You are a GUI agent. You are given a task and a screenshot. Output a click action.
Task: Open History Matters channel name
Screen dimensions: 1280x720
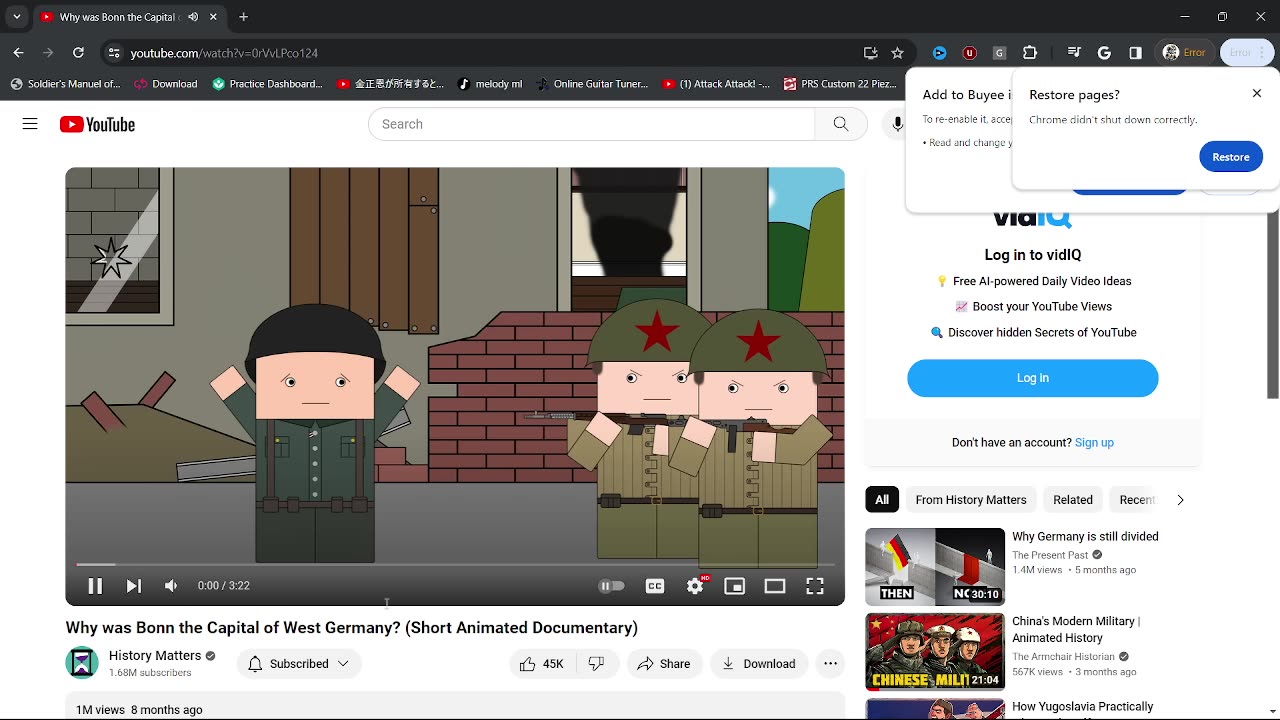pos(155,656)
